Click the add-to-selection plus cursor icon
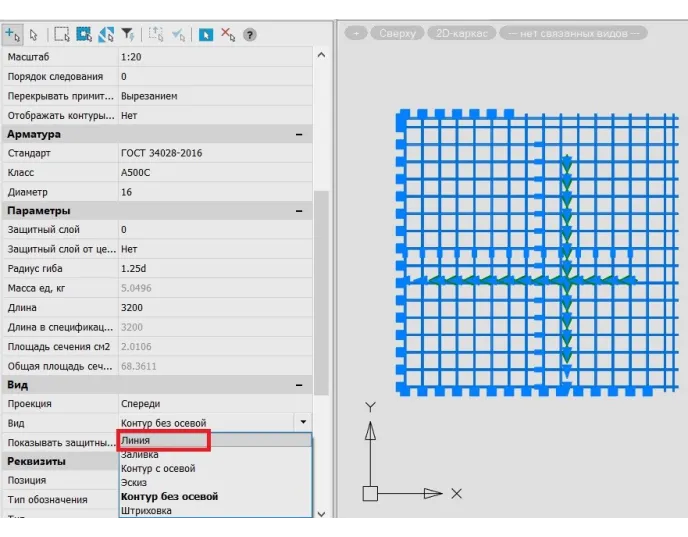The image size is (688, 537). [x=13, y=33]
